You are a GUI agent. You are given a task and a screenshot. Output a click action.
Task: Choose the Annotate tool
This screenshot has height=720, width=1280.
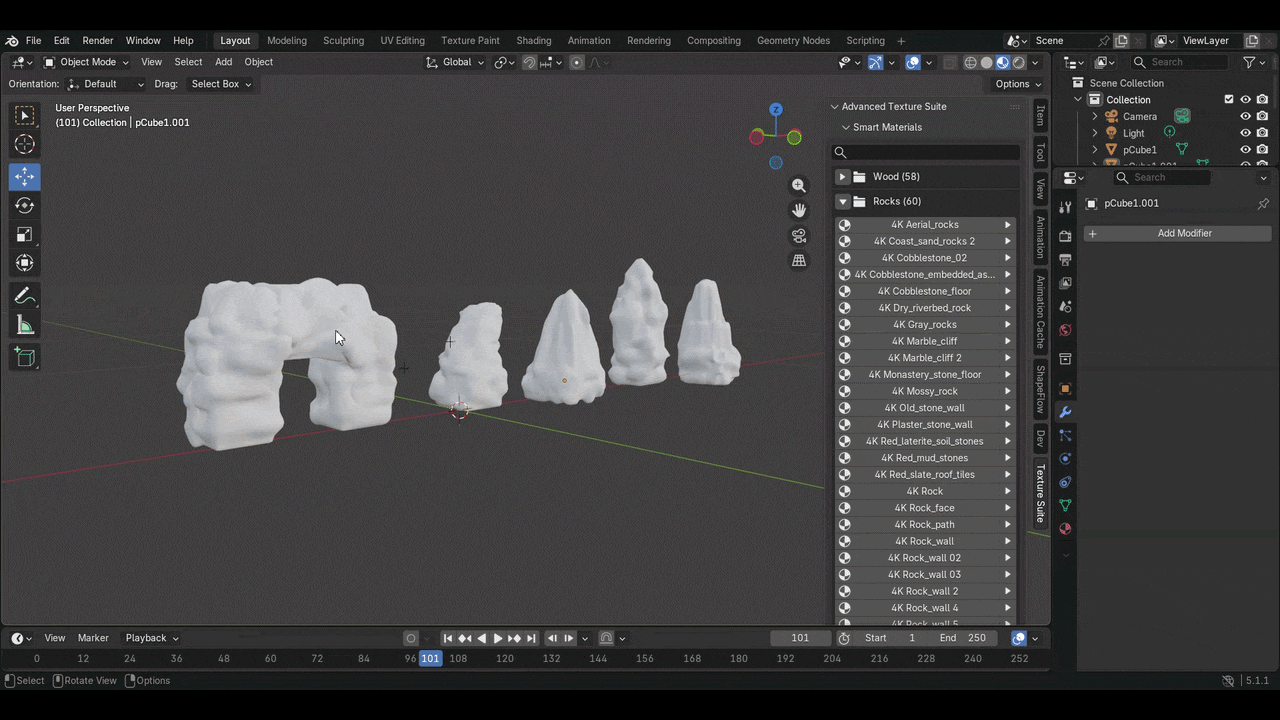pos(25,296)
